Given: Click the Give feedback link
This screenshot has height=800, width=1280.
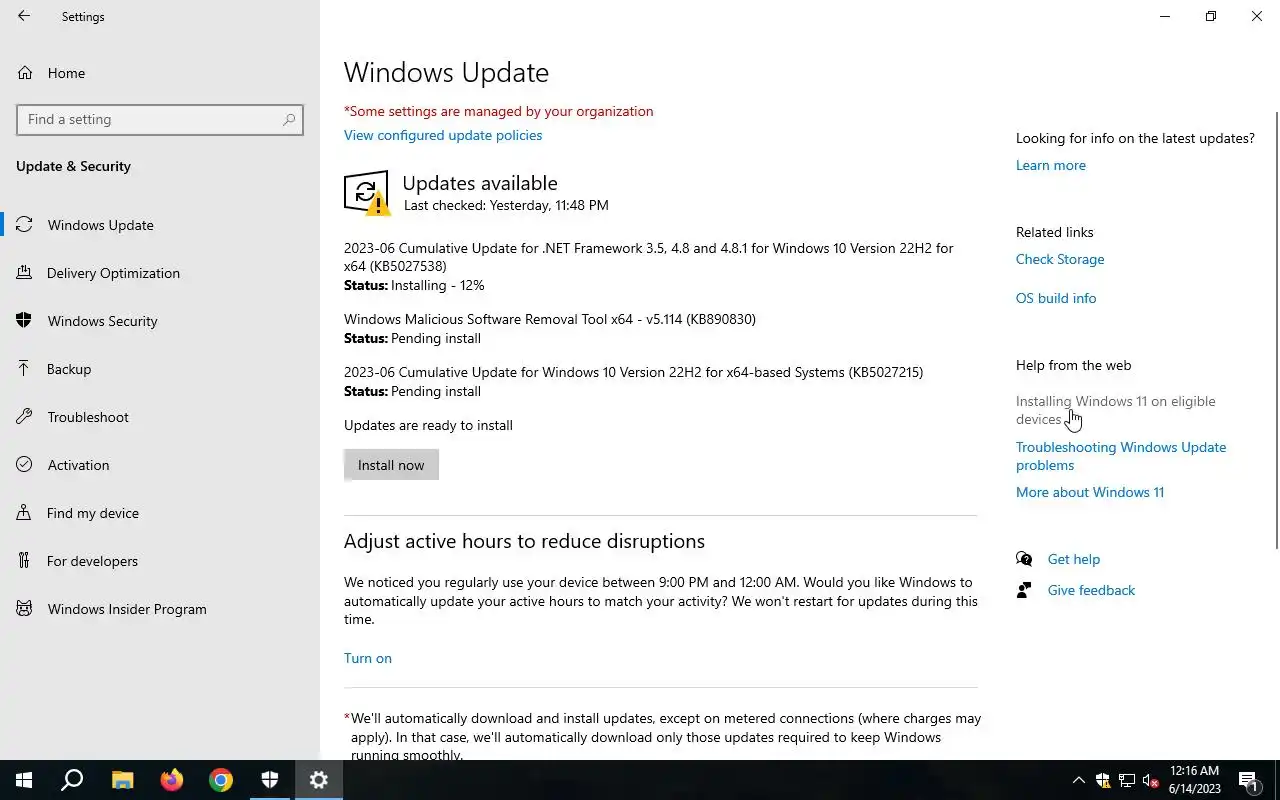Looking at the screenshot, I should (x=1091, y=590).
